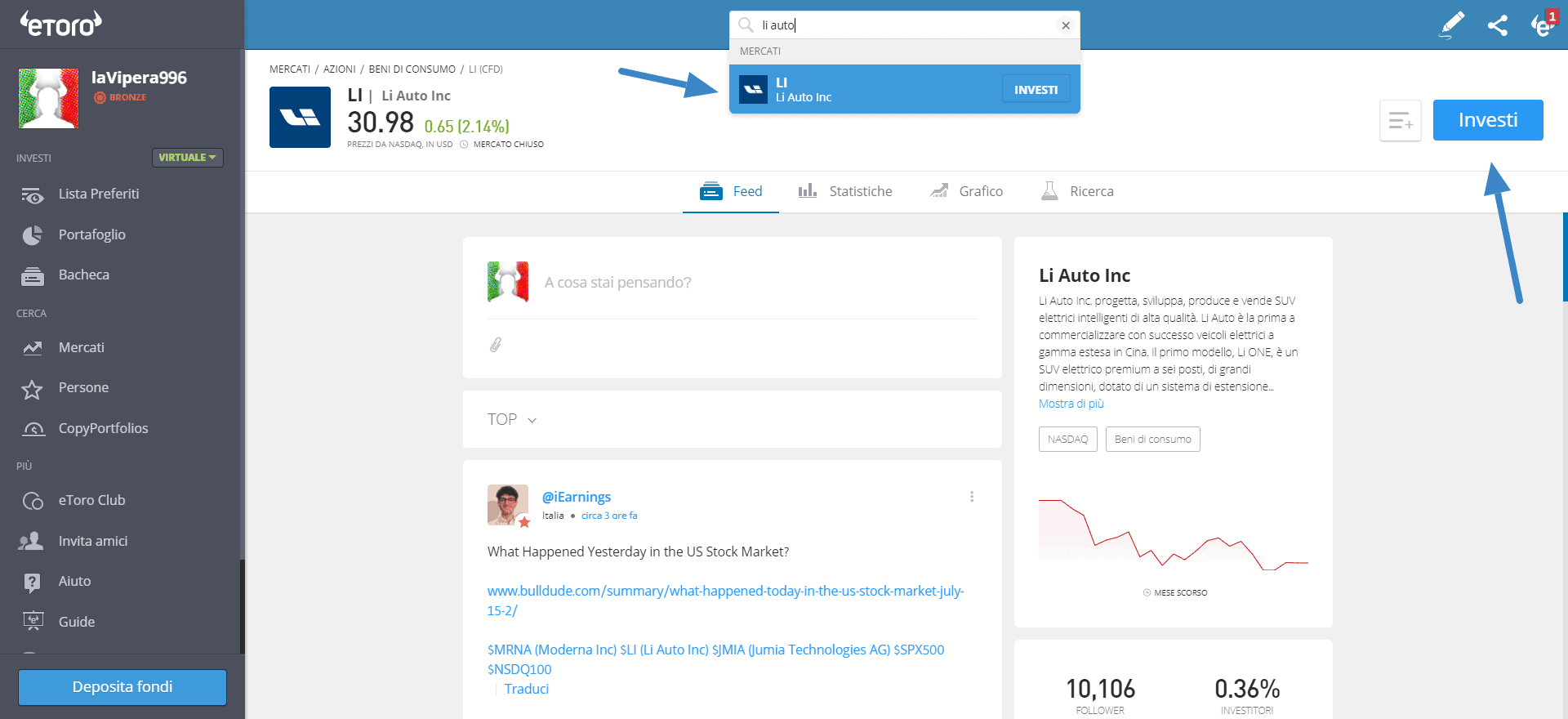Select the LI Li Auto Inc search result
This screenshot has height=719, width=1568.
[905, 89]
